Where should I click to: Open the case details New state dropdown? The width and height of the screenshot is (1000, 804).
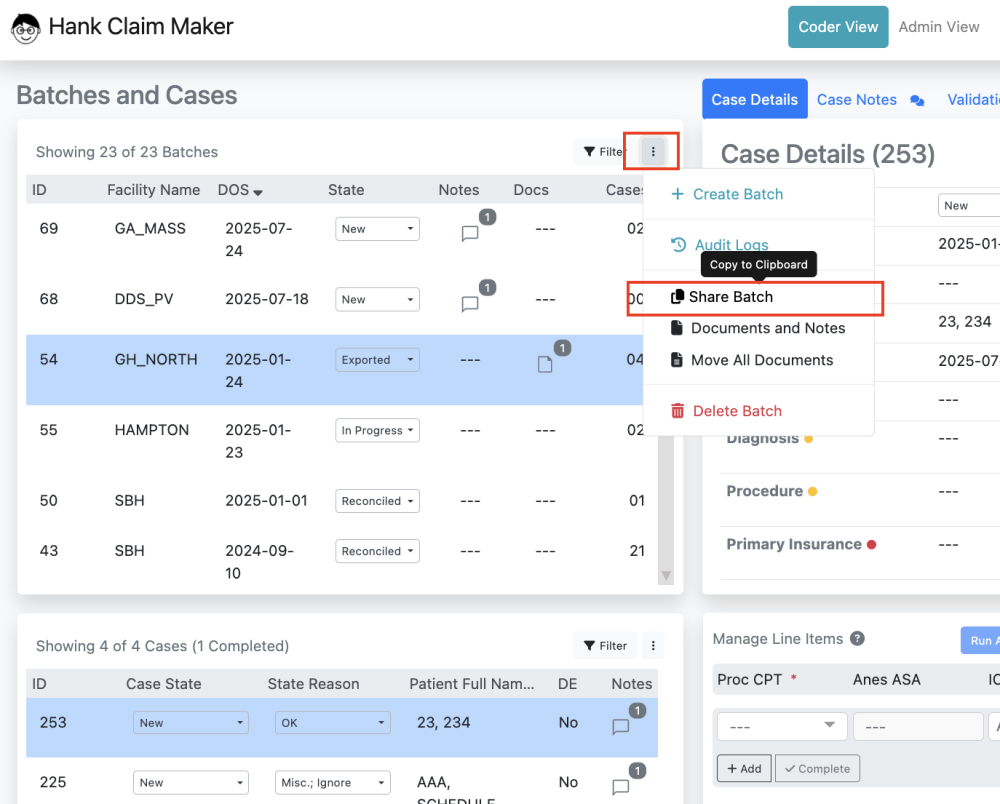coord(969,205)
